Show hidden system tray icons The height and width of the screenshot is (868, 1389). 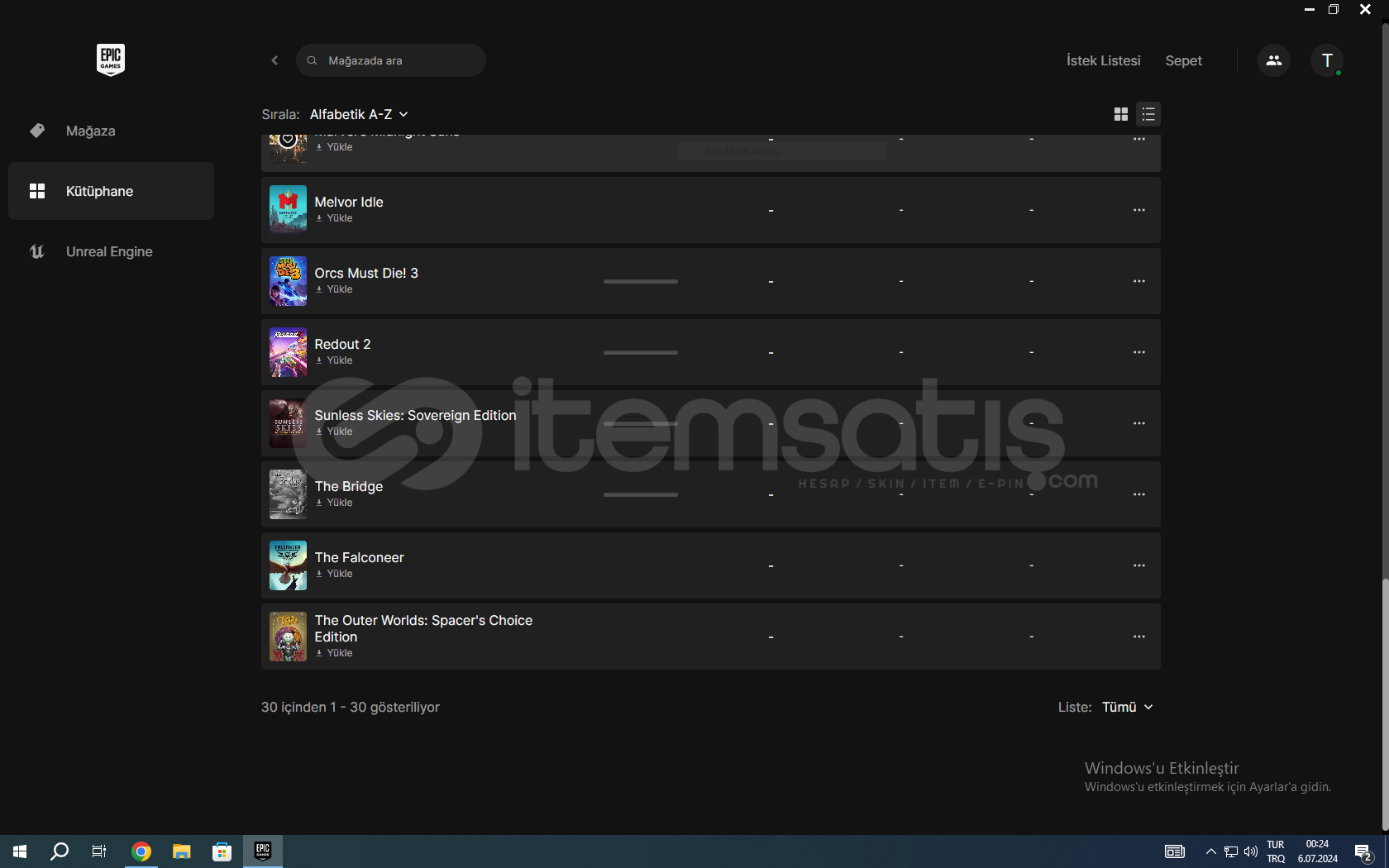pyautogui.click(x=1210, y=851)
